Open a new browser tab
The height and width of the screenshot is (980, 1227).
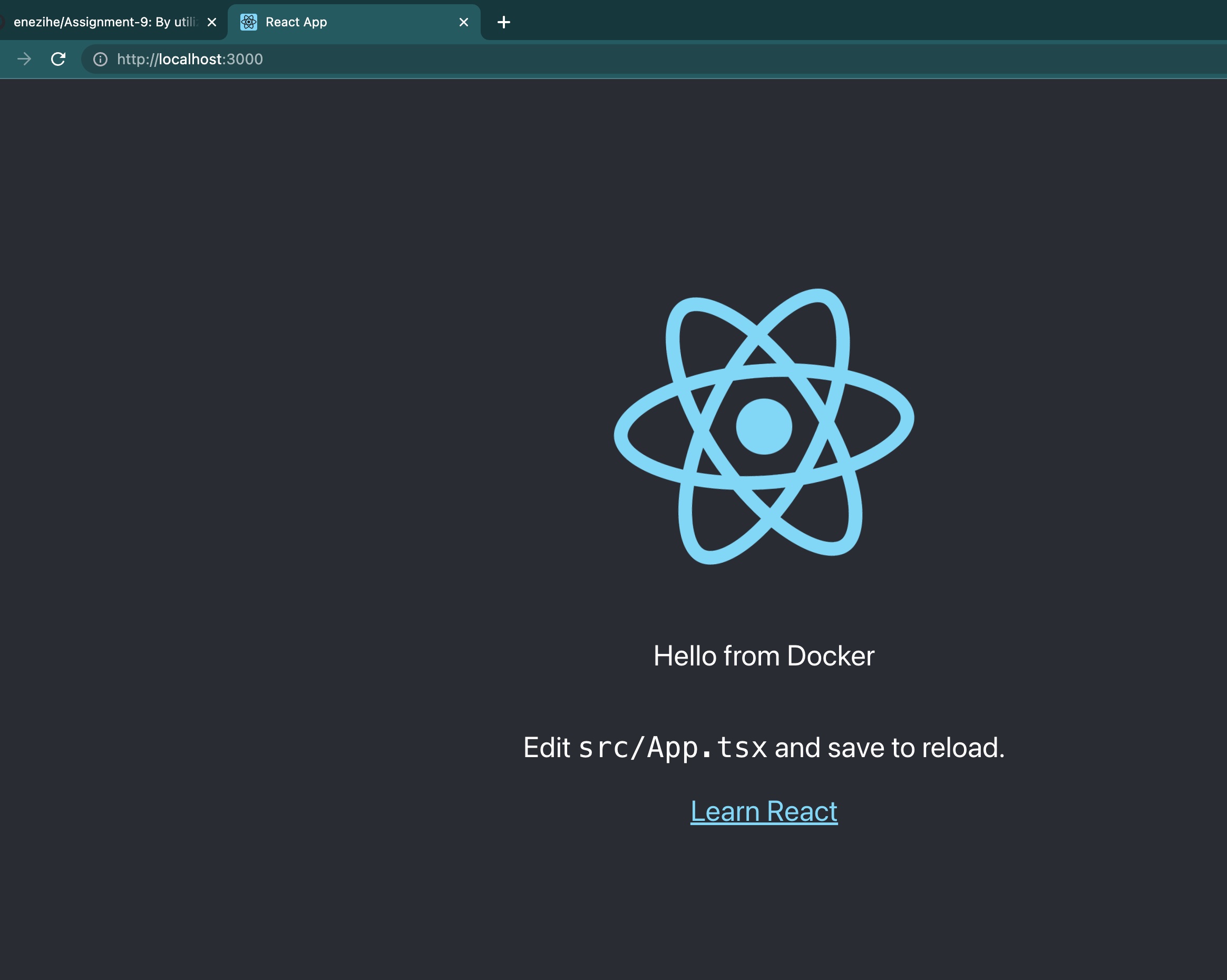(x=504, y=22)
